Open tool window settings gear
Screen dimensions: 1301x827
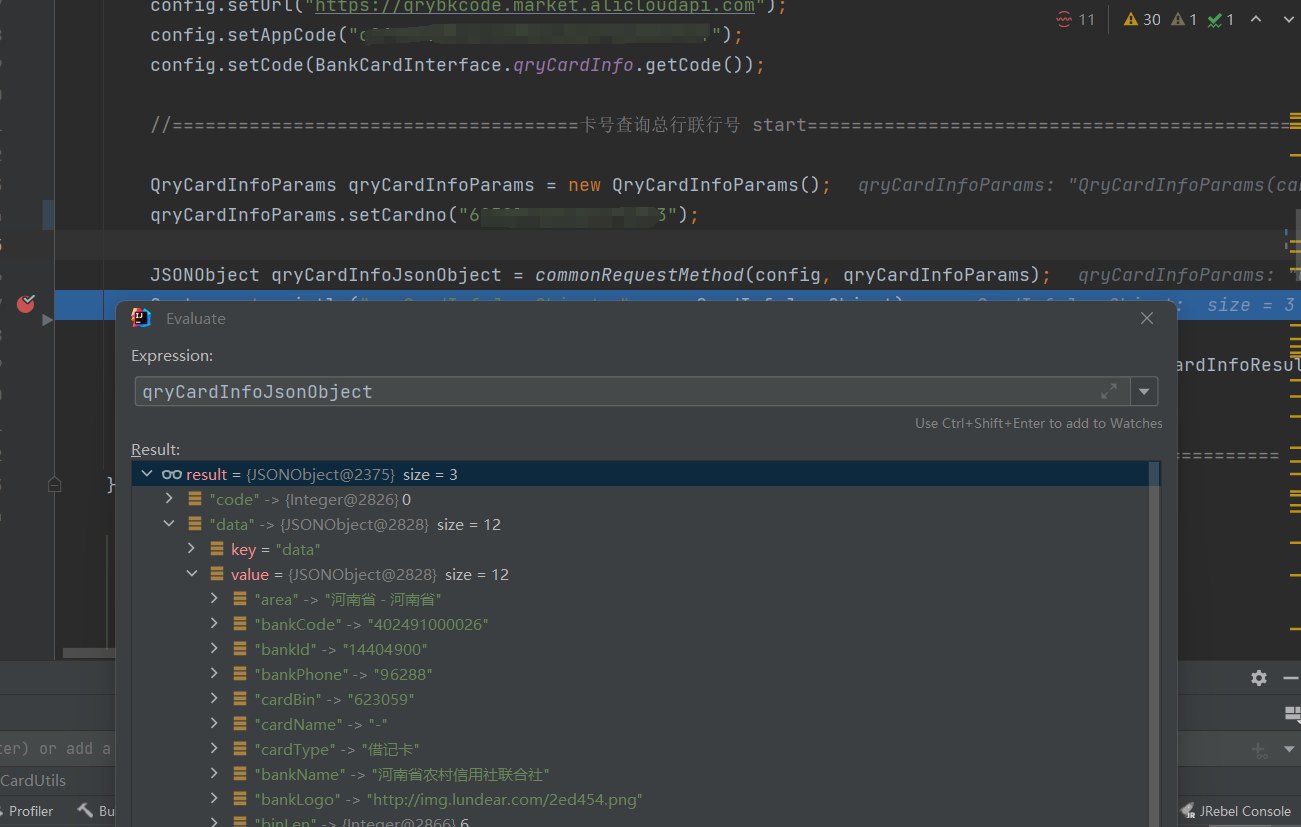(1259, 677)
